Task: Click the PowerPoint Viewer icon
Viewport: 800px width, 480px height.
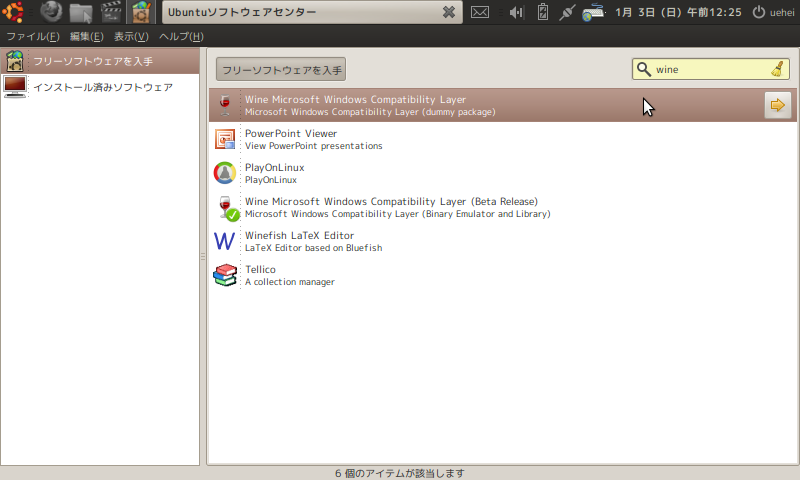Action: 225,139
